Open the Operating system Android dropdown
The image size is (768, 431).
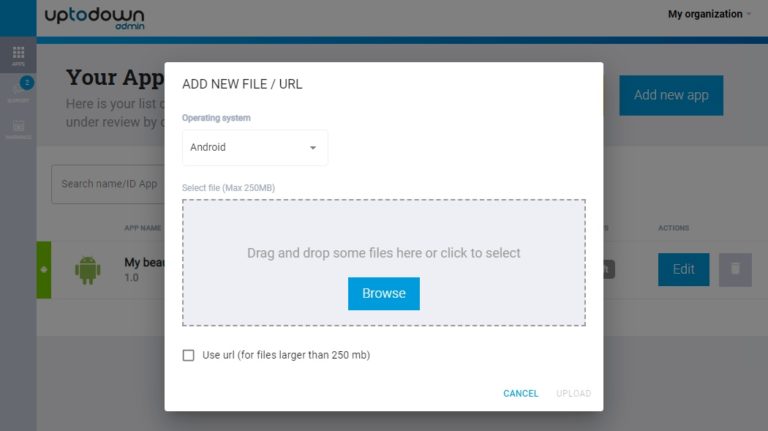254,147
